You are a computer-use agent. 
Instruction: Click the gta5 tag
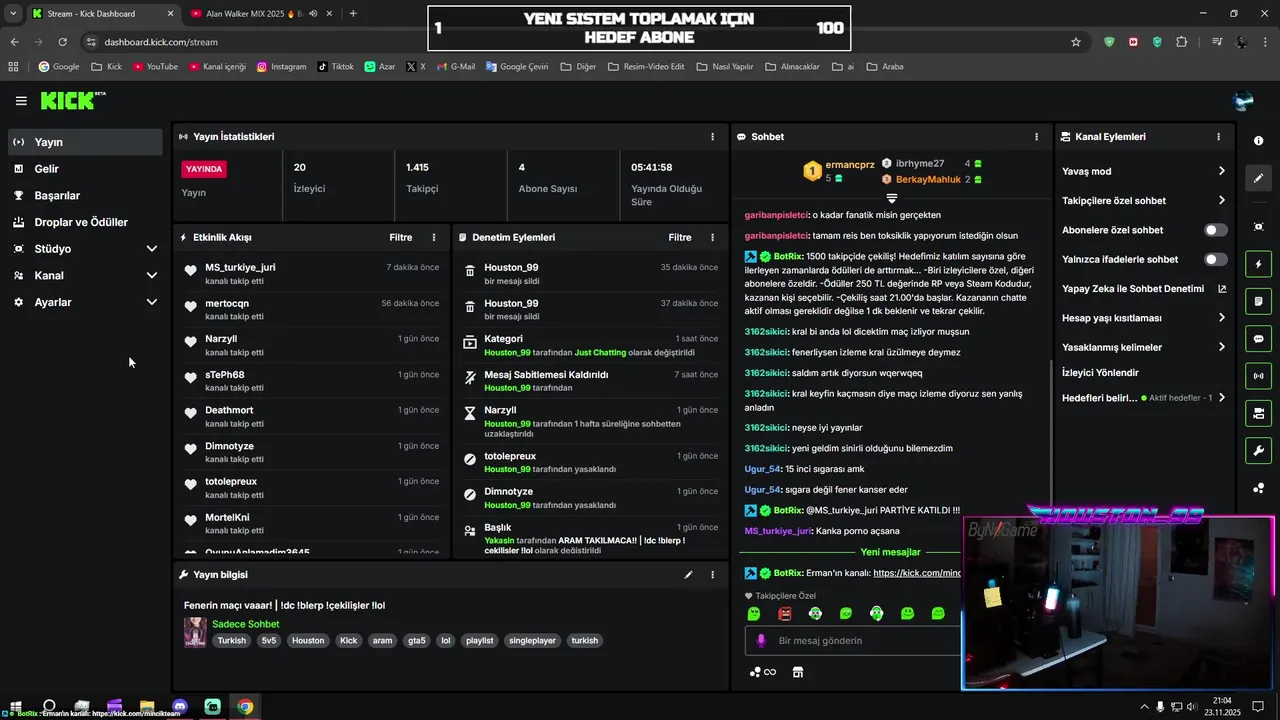pos(417,641)
